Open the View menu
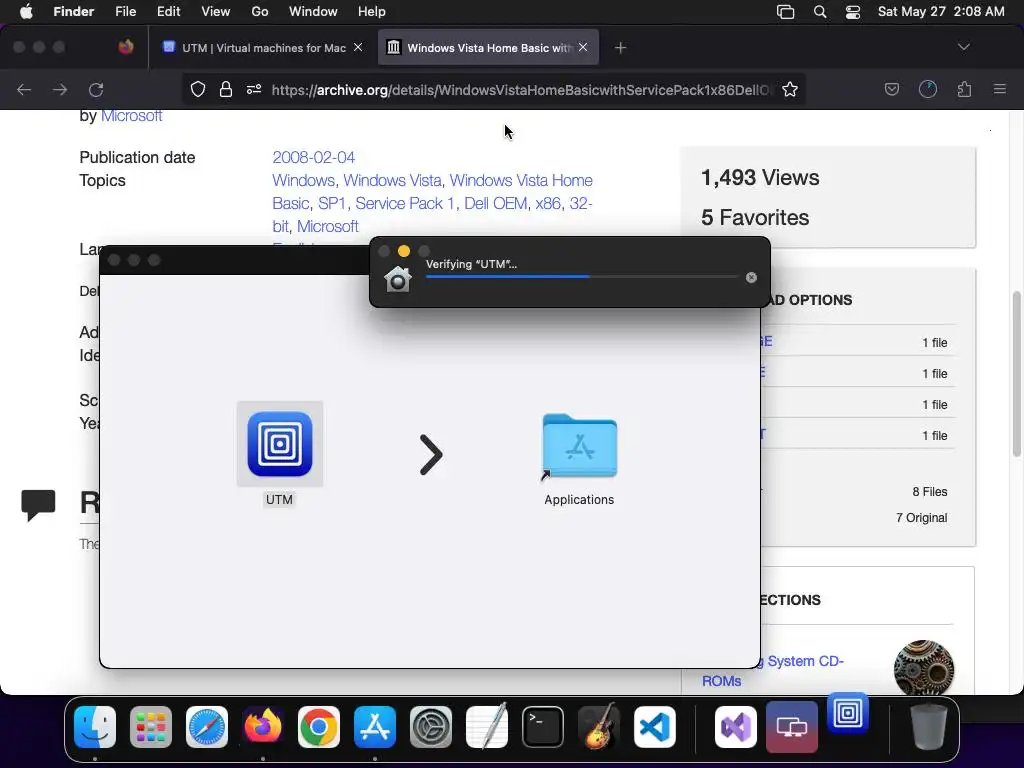The width and height of the screenshot is (1024, 768). (x=216, y=12)
